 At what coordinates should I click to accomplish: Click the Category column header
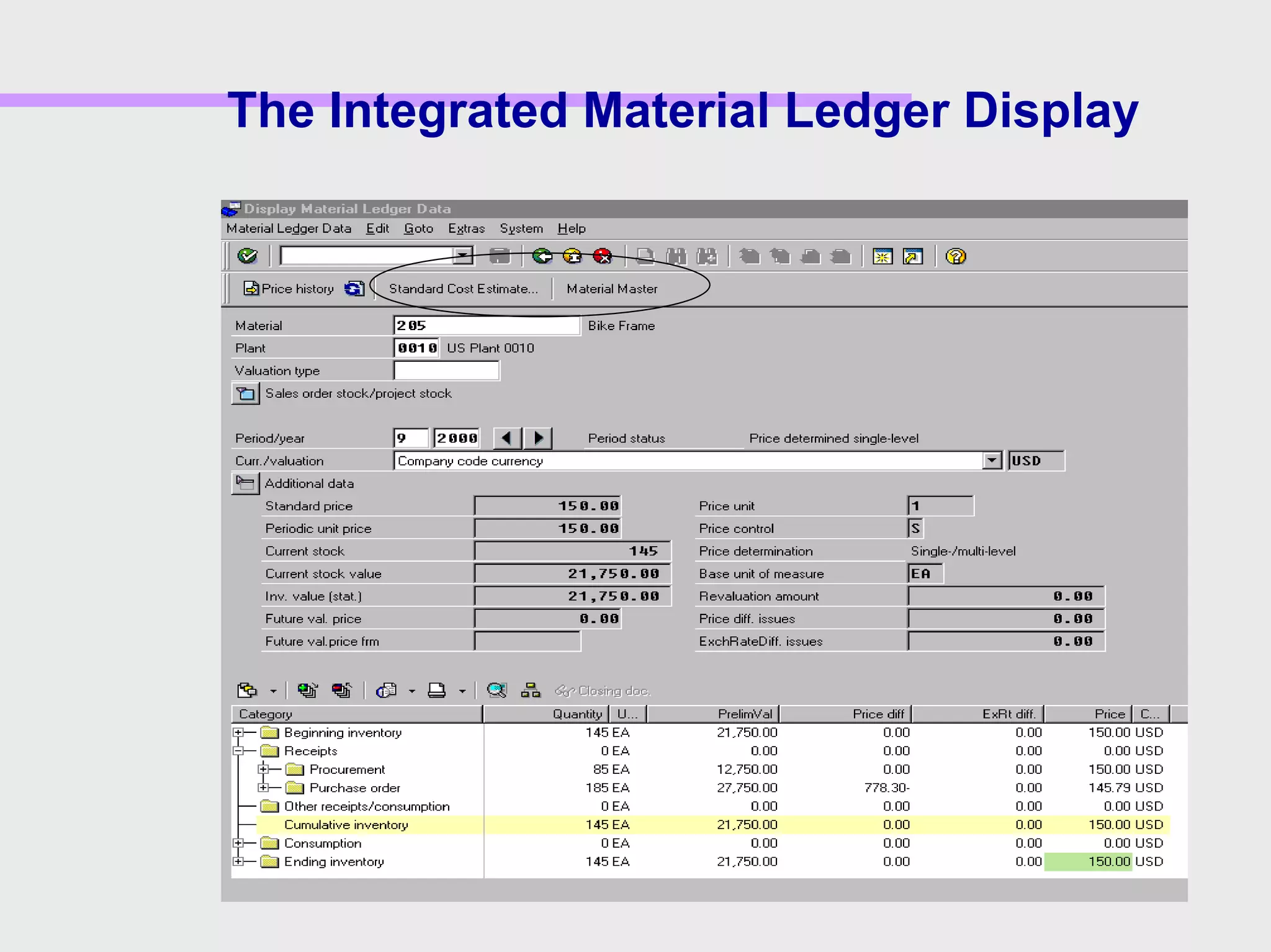tap(357, 714)
